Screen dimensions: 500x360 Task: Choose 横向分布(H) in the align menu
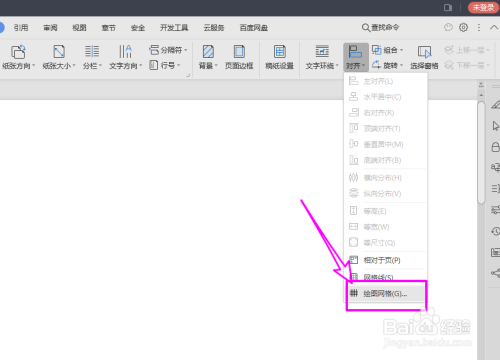click(385, 178)
